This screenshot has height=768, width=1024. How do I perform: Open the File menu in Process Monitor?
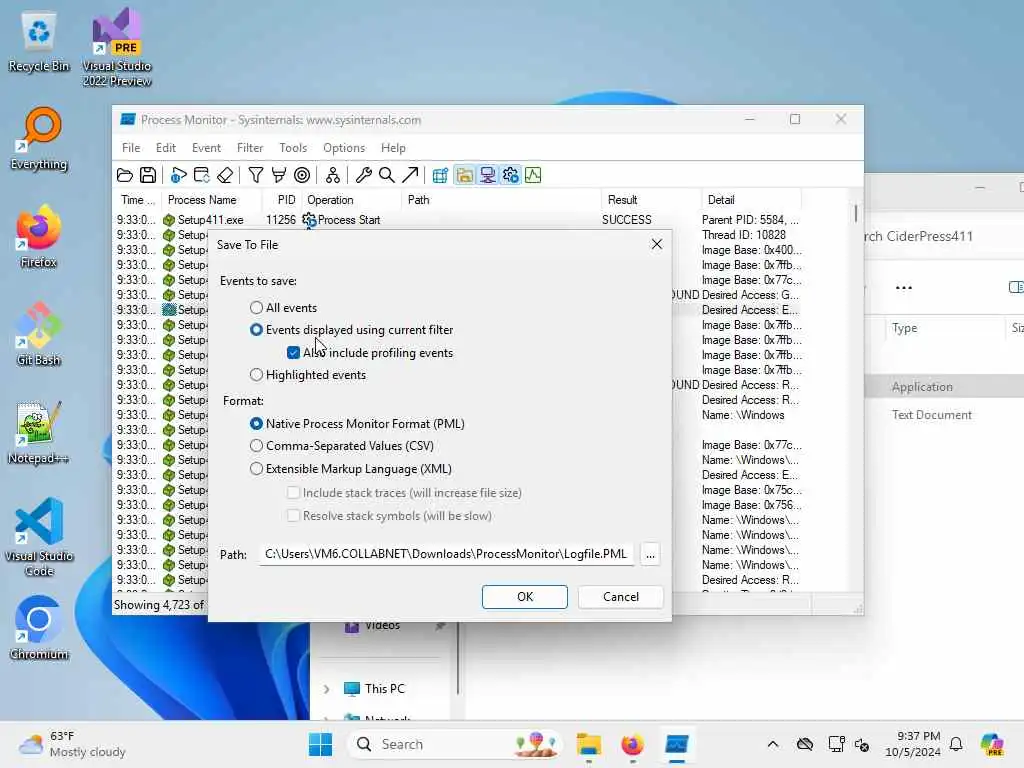pos(131,148)
